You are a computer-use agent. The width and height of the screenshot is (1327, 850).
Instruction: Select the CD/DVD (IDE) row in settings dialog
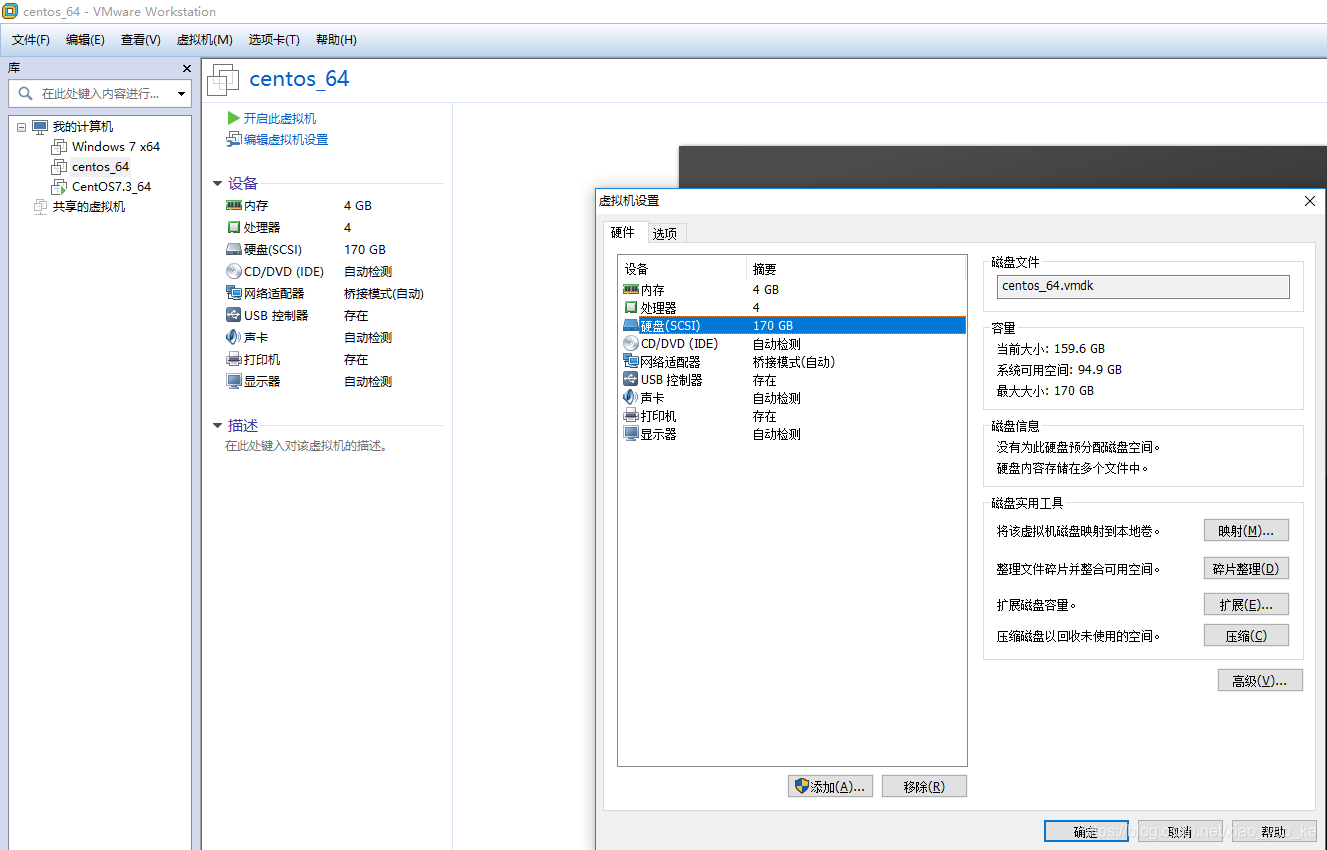(792, 343)
